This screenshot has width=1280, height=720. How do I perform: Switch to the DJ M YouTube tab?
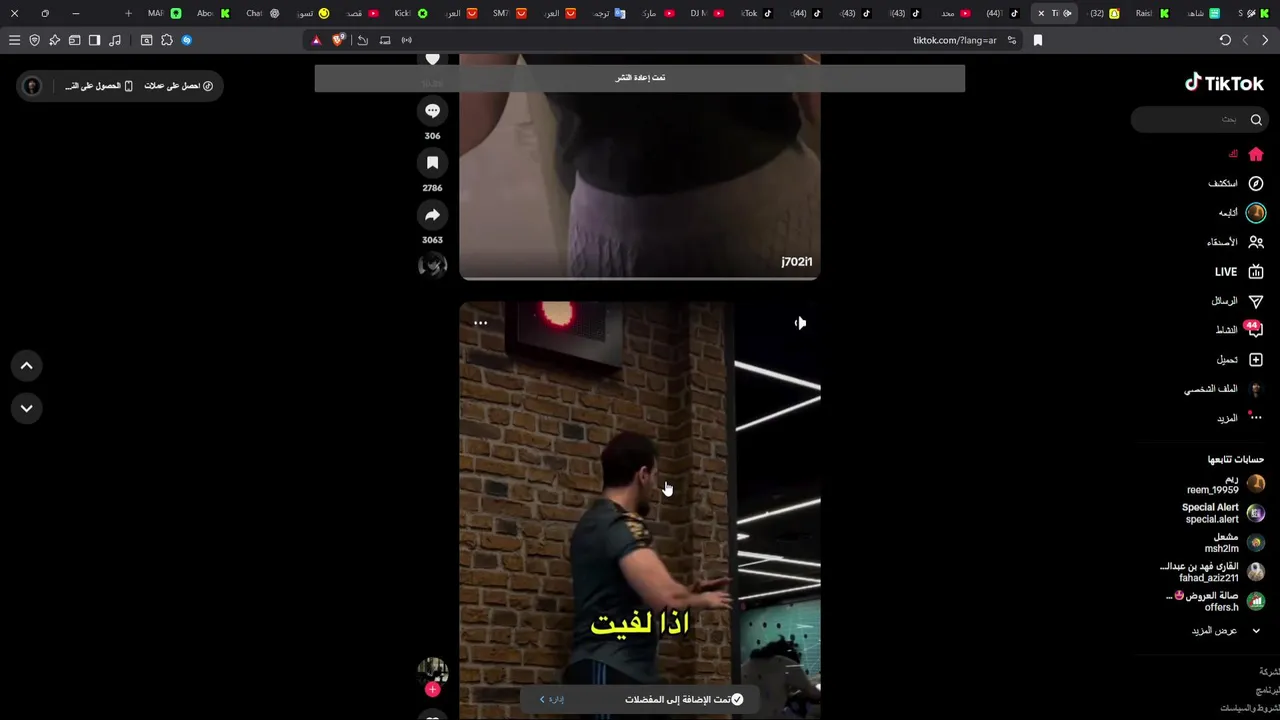(707, 13)
